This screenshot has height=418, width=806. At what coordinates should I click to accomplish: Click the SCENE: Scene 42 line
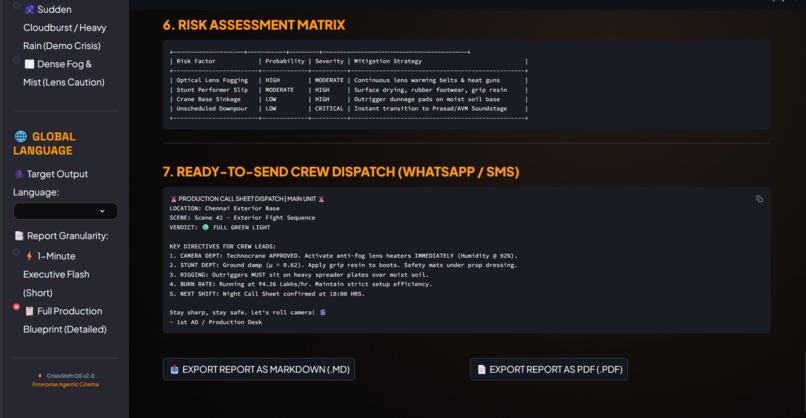point(243,217)
